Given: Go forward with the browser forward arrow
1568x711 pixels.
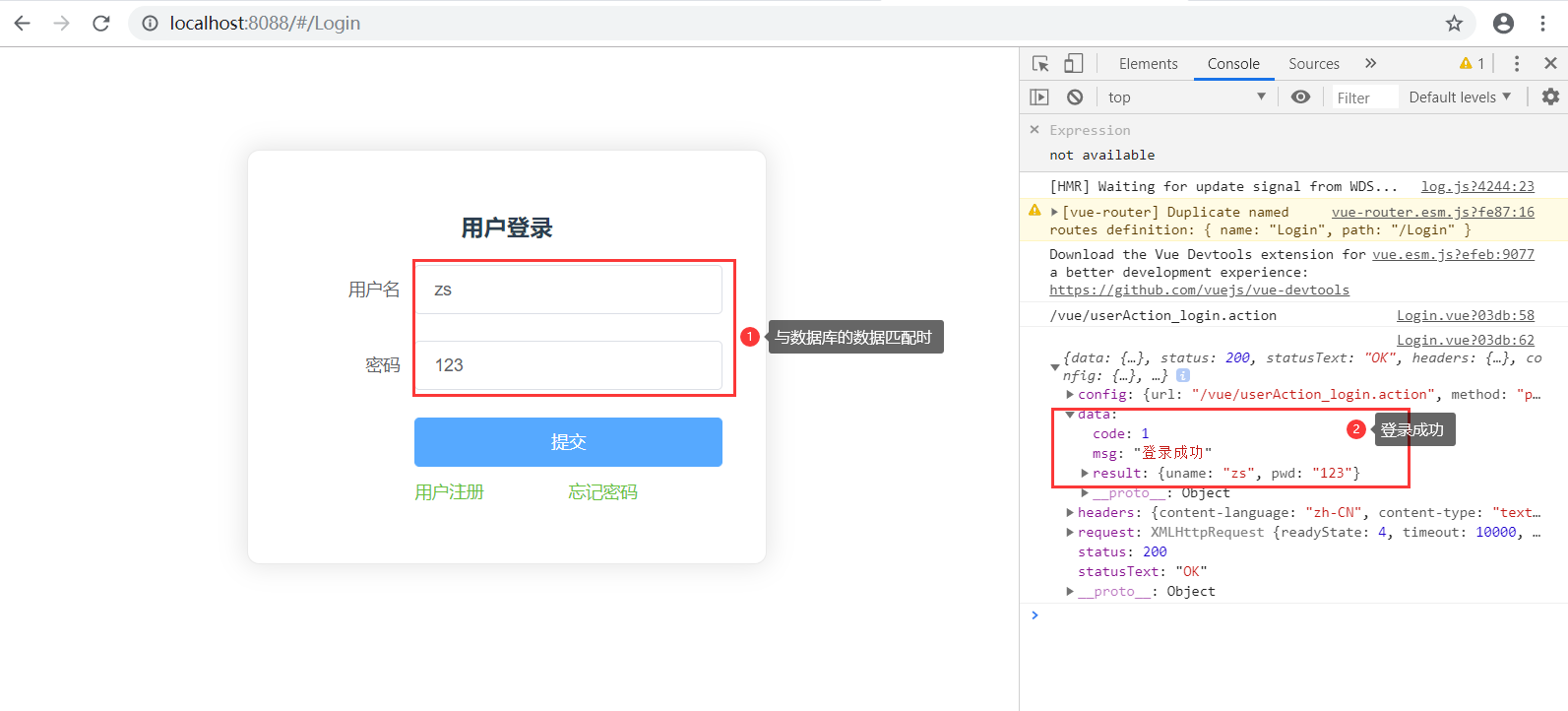Looking at the screenshot, I should click(61, 23).
